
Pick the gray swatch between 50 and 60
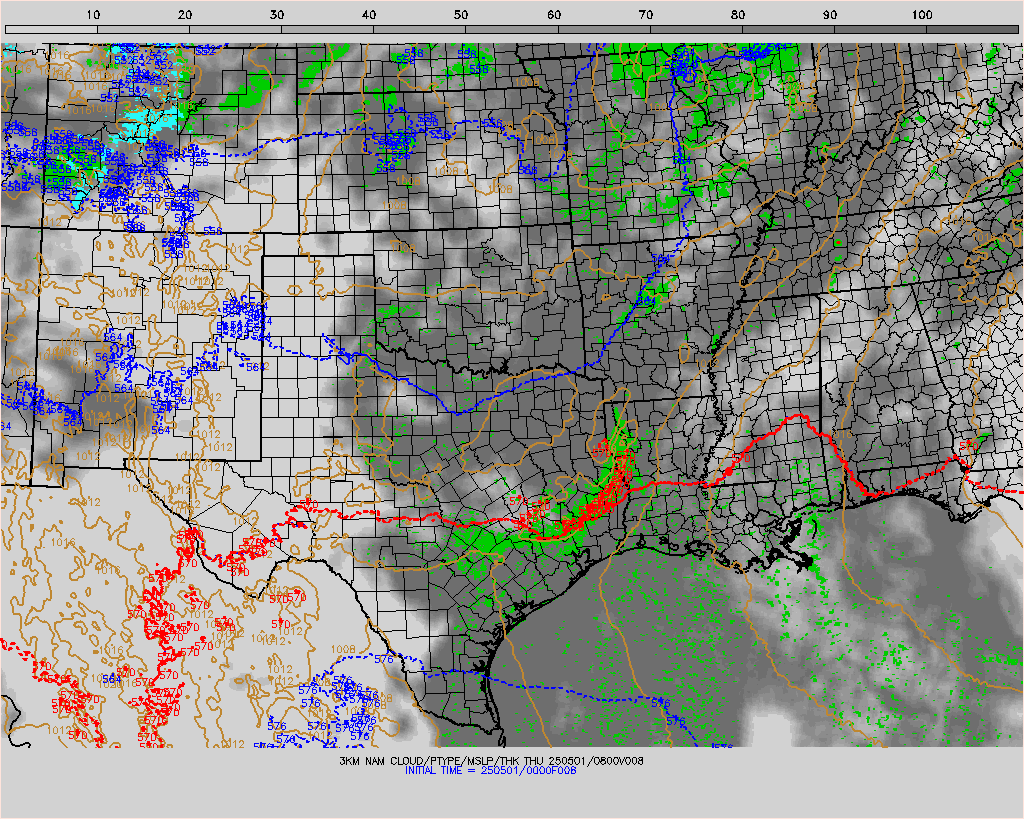click(x=512, y=29)
